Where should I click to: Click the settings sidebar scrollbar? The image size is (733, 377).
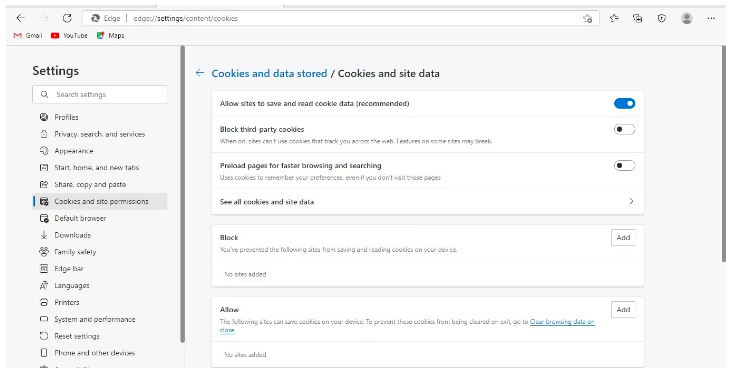click(x=182, y=194)
